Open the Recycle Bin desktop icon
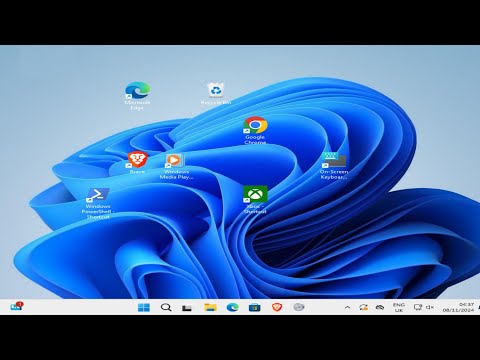 click(216, 93)
